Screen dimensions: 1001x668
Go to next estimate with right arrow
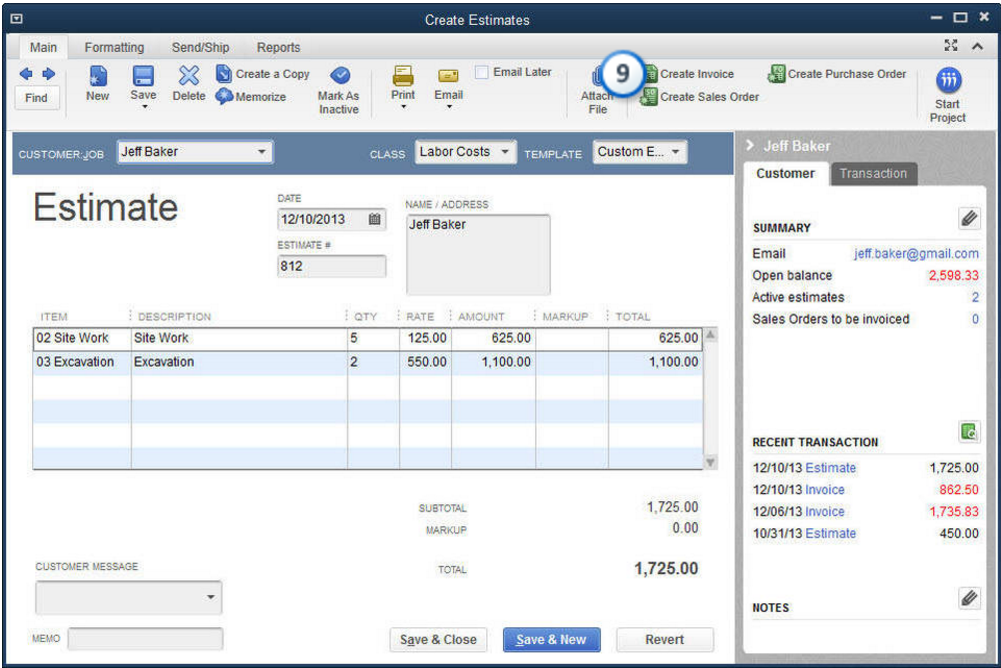pos(49,73)
